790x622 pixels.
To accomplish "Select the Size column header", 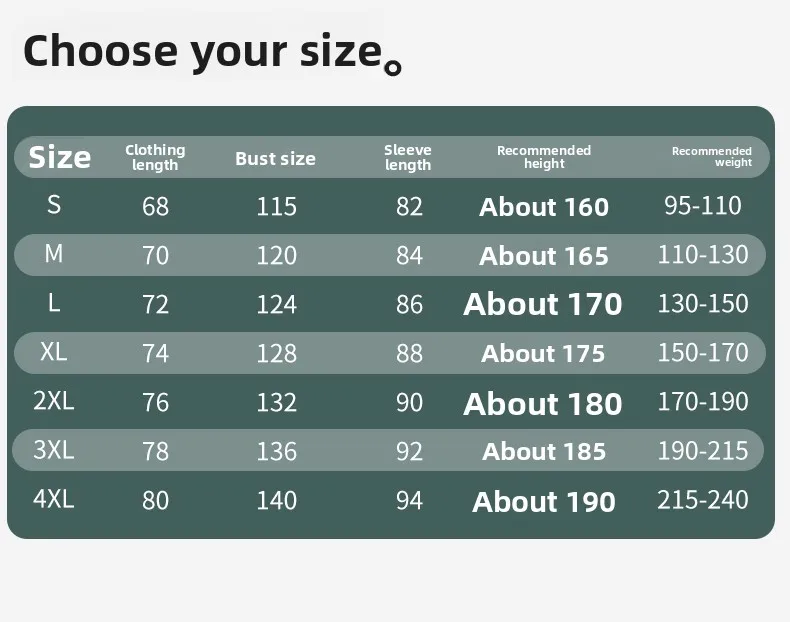I will pyautogui.click(x=59, y=157).
